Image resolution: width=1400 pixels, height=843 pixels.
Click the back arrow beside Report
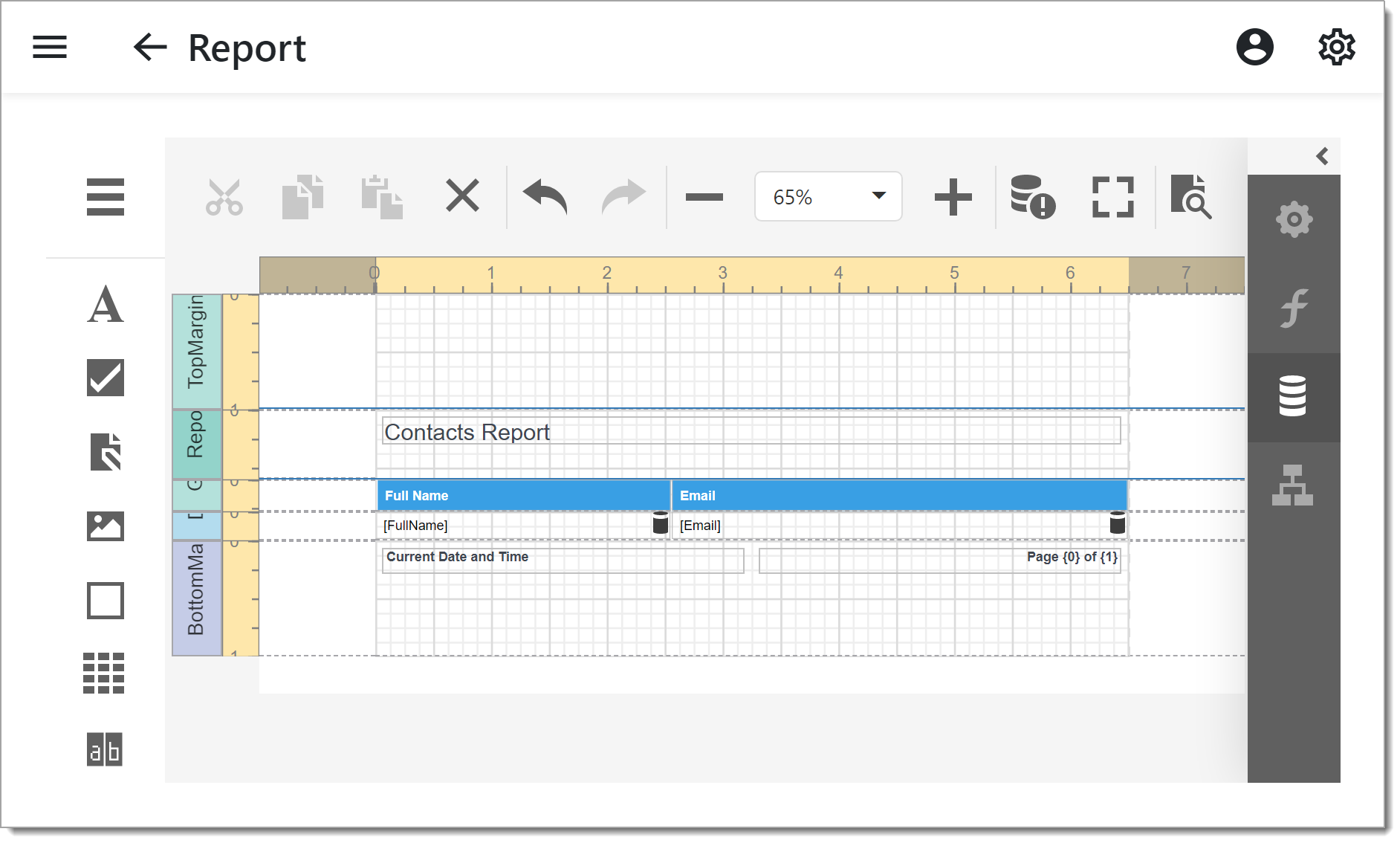click(x=149, y=48)
